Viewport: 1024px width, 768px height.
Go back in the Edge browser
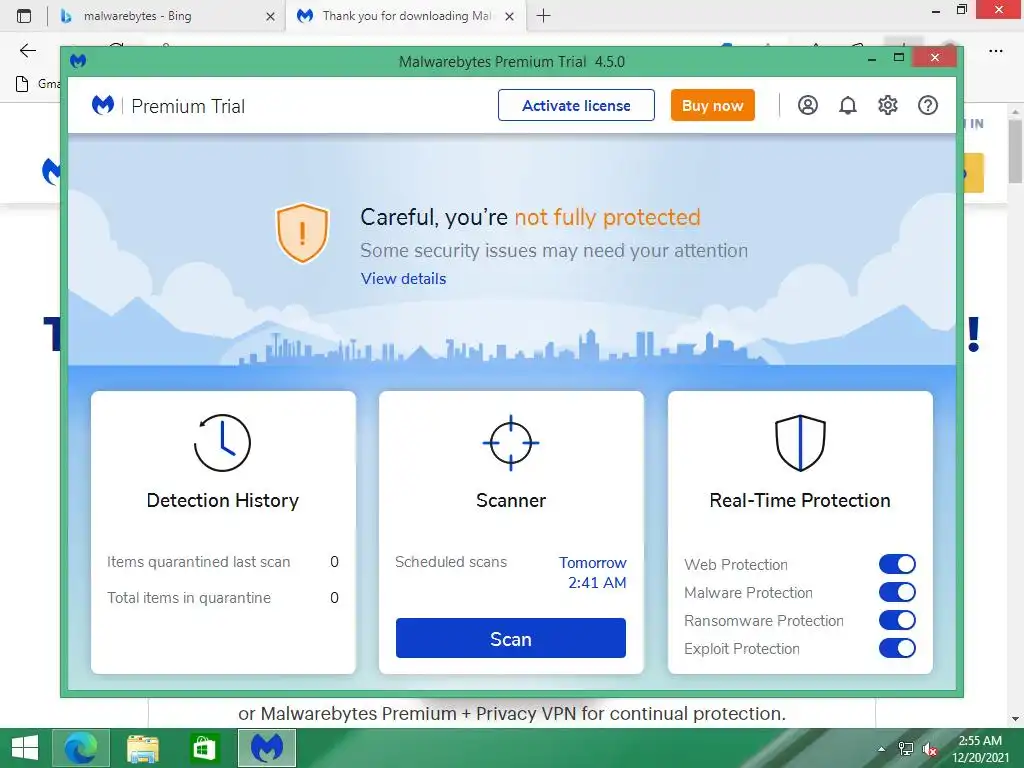(x=27, y=50)
